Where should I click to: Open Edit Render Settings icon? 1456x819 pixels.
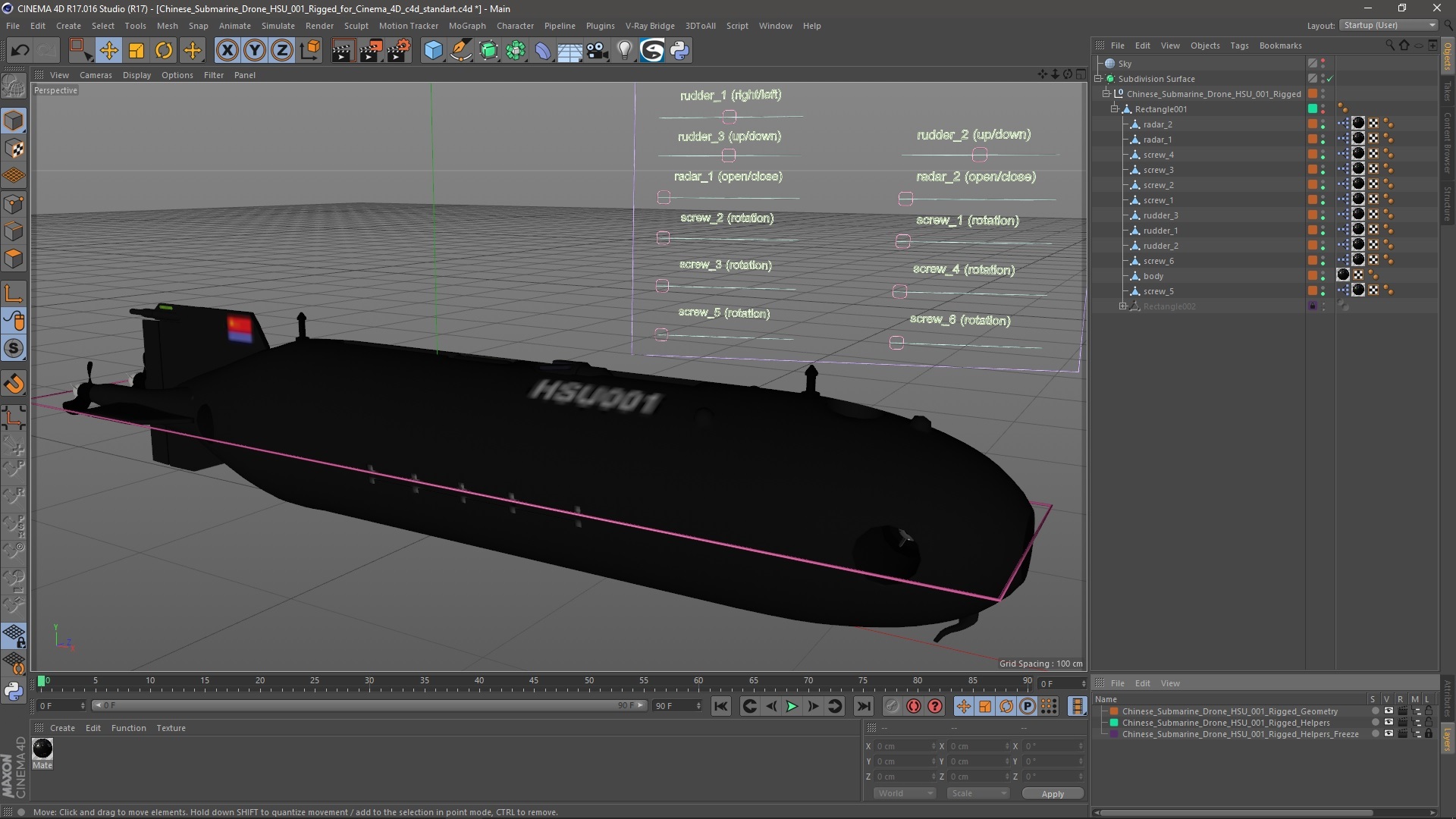click(398, 51)
